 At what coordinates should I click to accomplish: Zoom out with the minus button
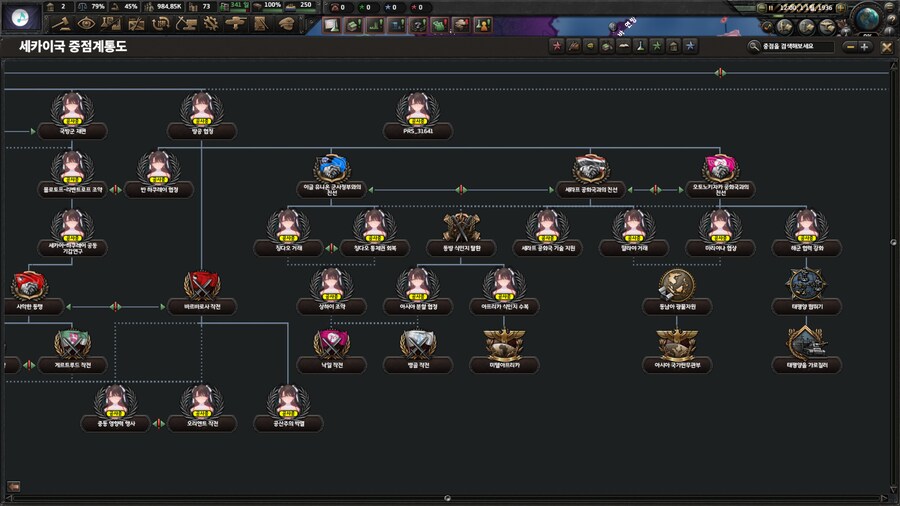pos(850,46)
